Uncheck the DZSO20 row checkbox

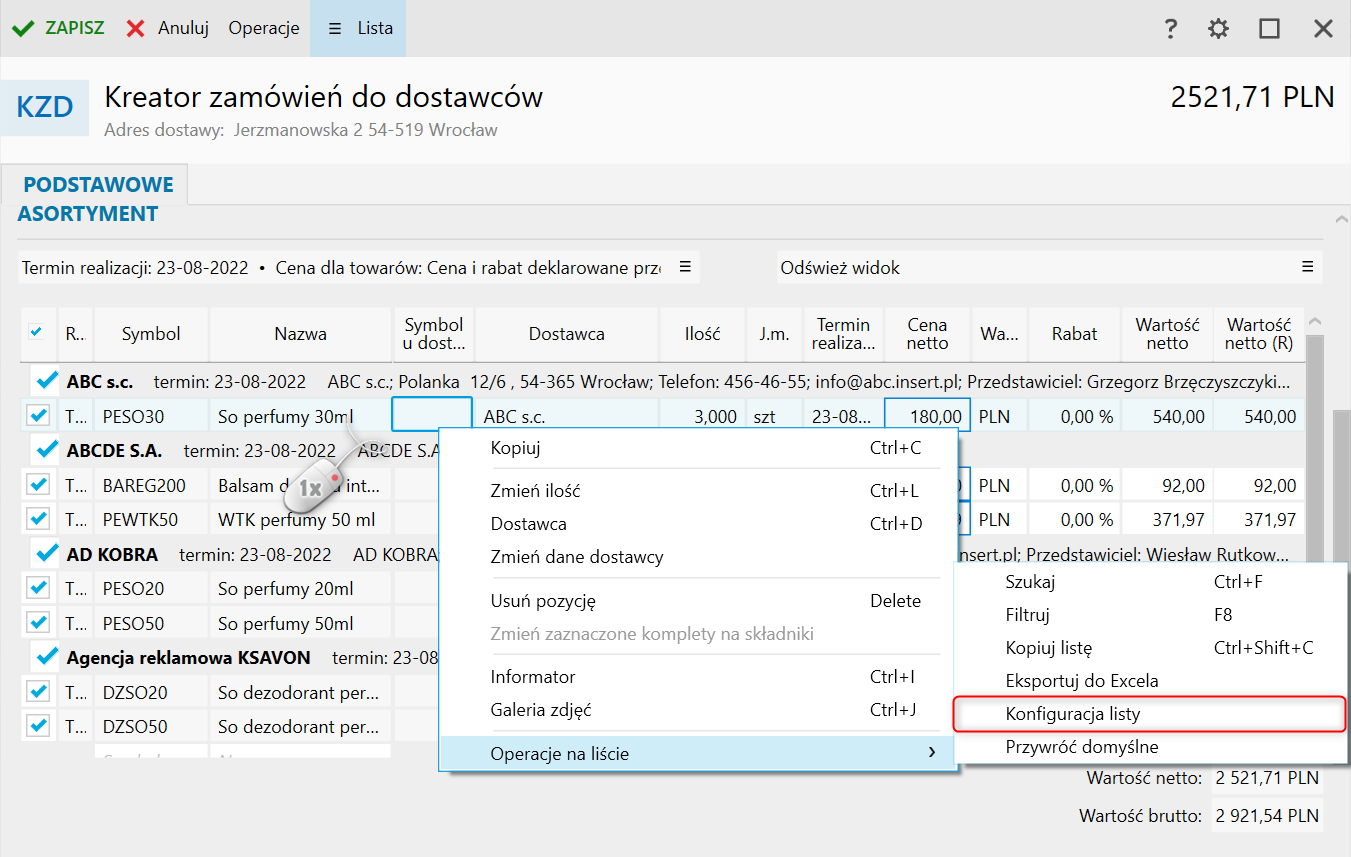point(38,692)
